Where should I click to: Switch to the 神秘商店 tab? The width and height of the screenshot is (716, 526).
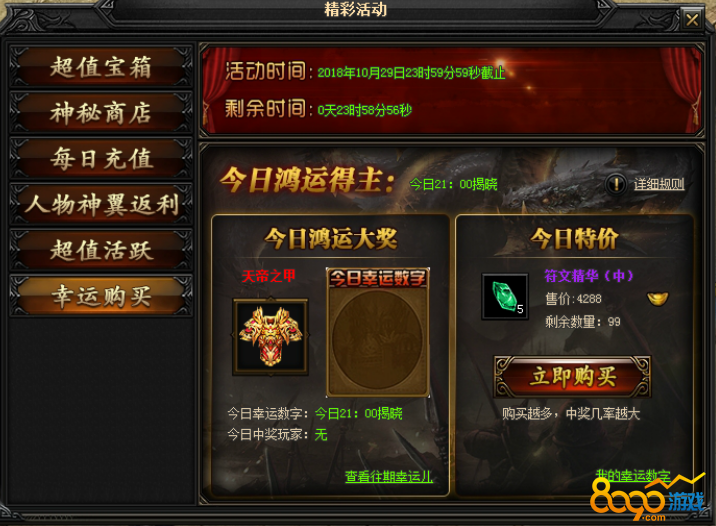click(101, 113)
